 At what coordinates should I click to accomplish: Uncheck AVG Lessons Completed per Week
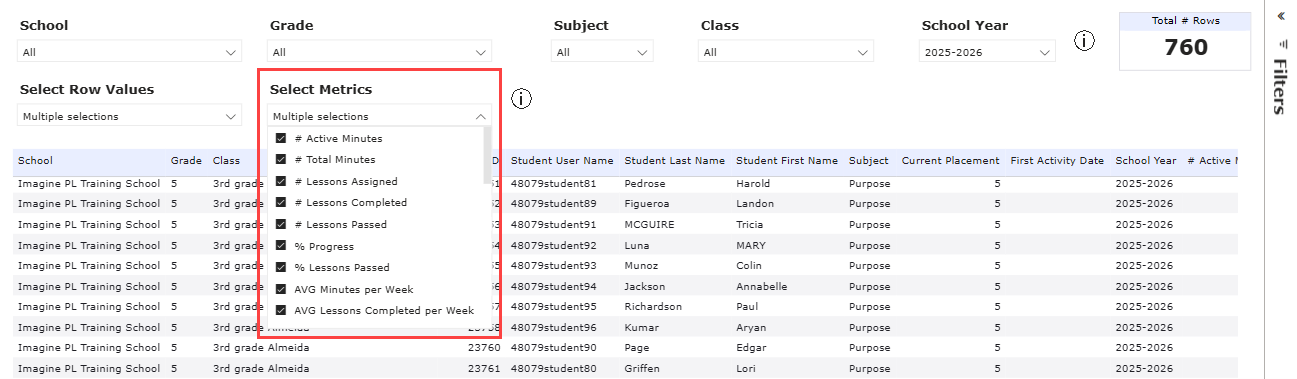tap(281, 311)
